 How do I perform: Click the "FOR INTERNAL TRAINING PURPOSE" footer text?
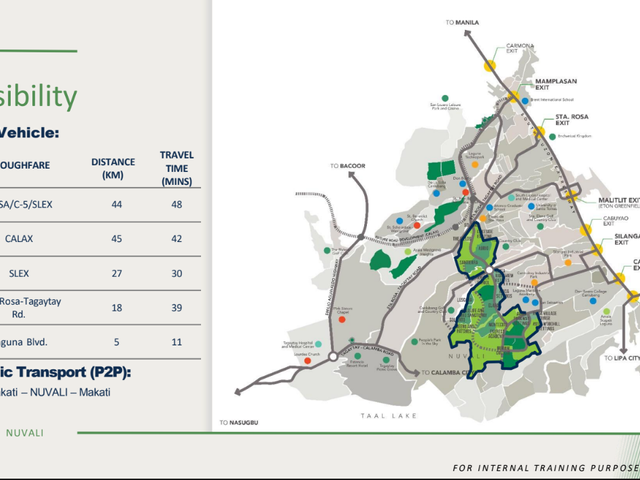[546, 468]
